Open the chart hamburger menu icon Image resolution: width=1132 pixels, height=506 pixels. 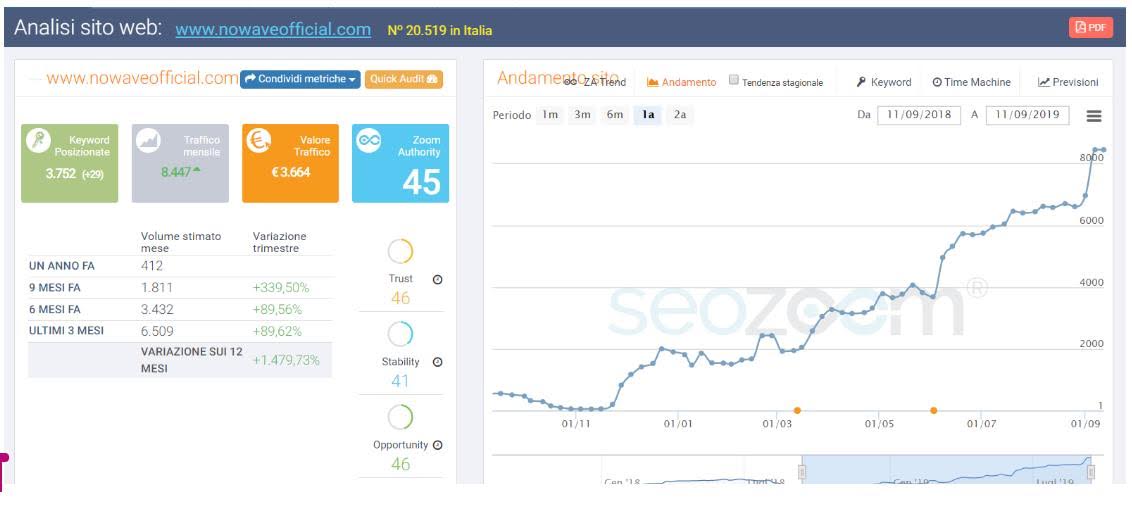pyautogui.click(x=1094, y=116)
